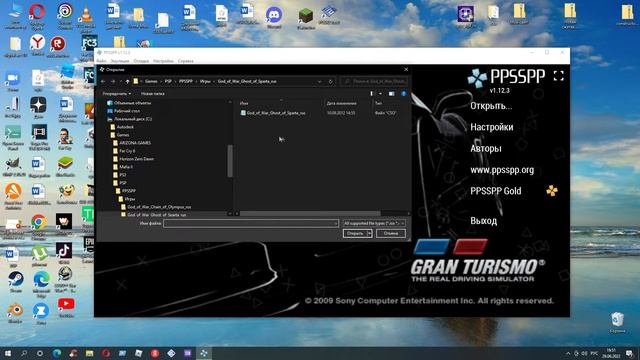640x360 pixels.
Task: Open the Упорядочить dropdown in the dialog
Action: 117,94
